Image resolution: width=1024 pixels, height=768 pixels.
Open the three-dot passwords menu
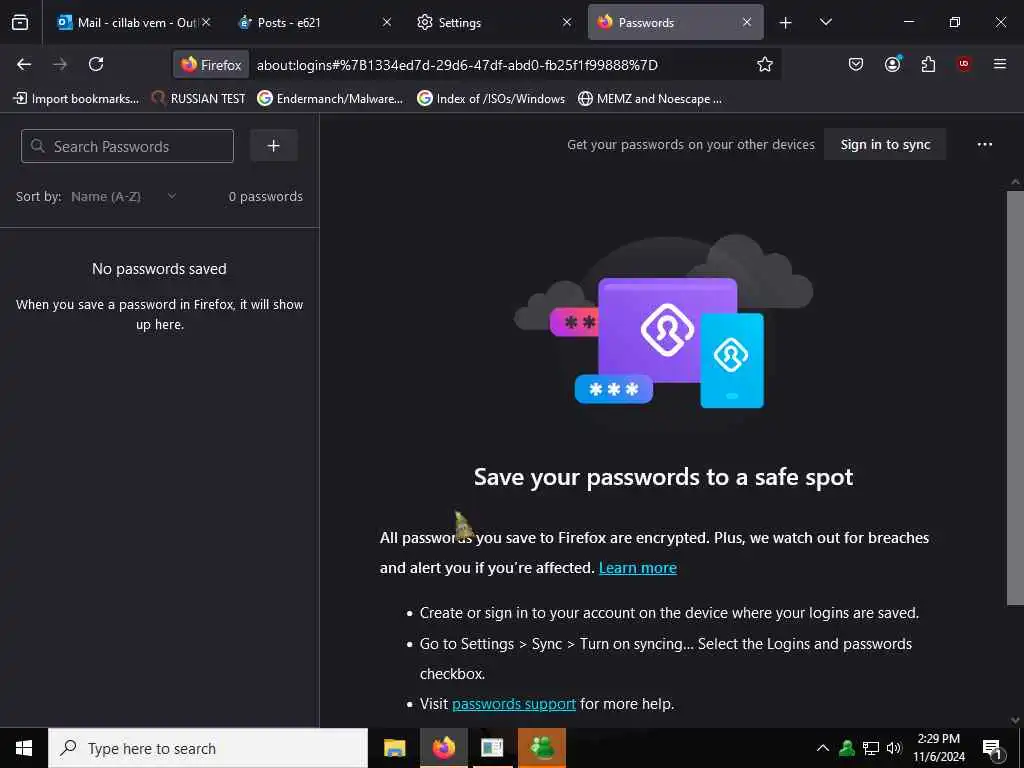tap(984, 144)
